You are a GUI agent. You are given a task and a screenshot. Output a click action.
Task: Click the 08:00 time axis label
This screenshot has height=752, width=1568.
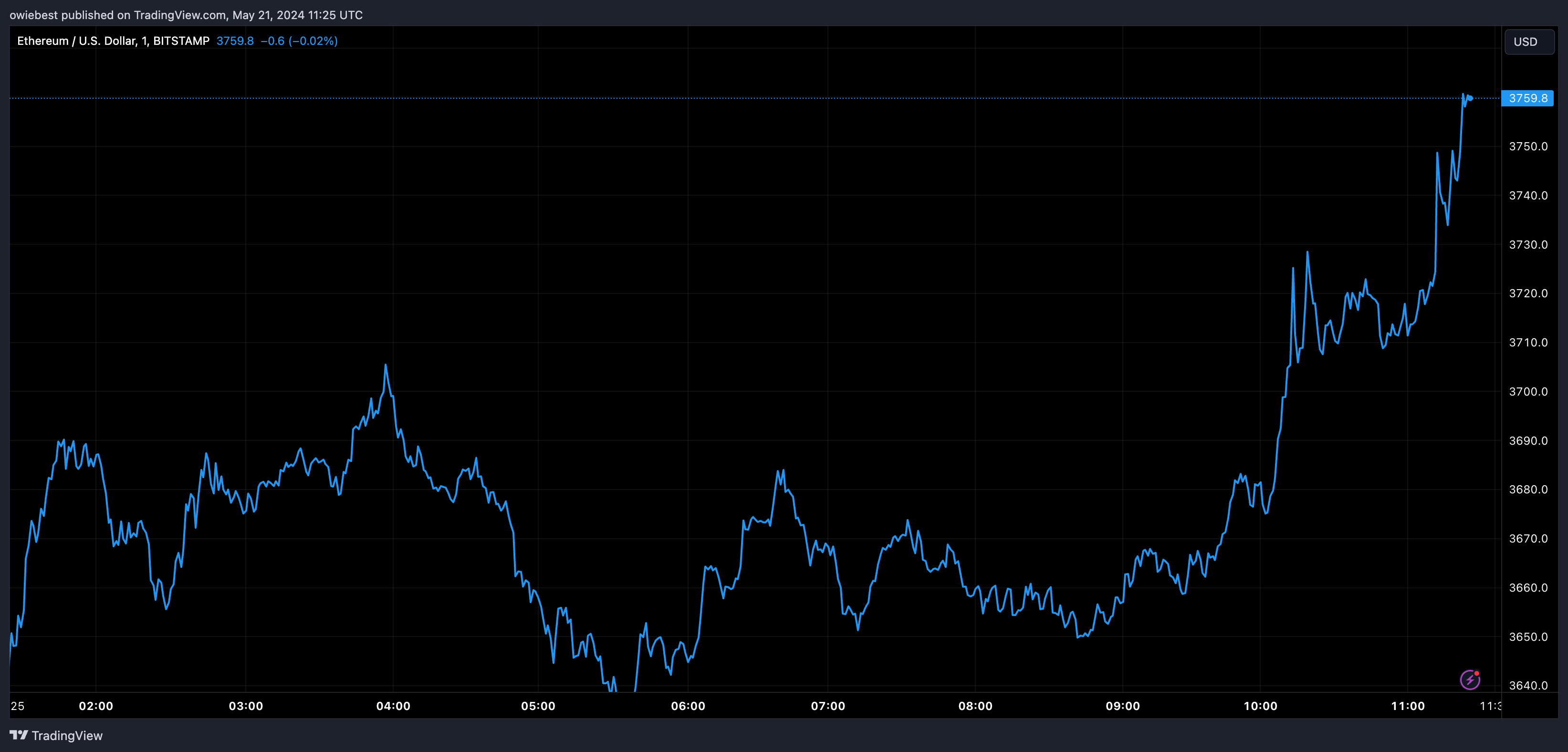coord(975,706)
